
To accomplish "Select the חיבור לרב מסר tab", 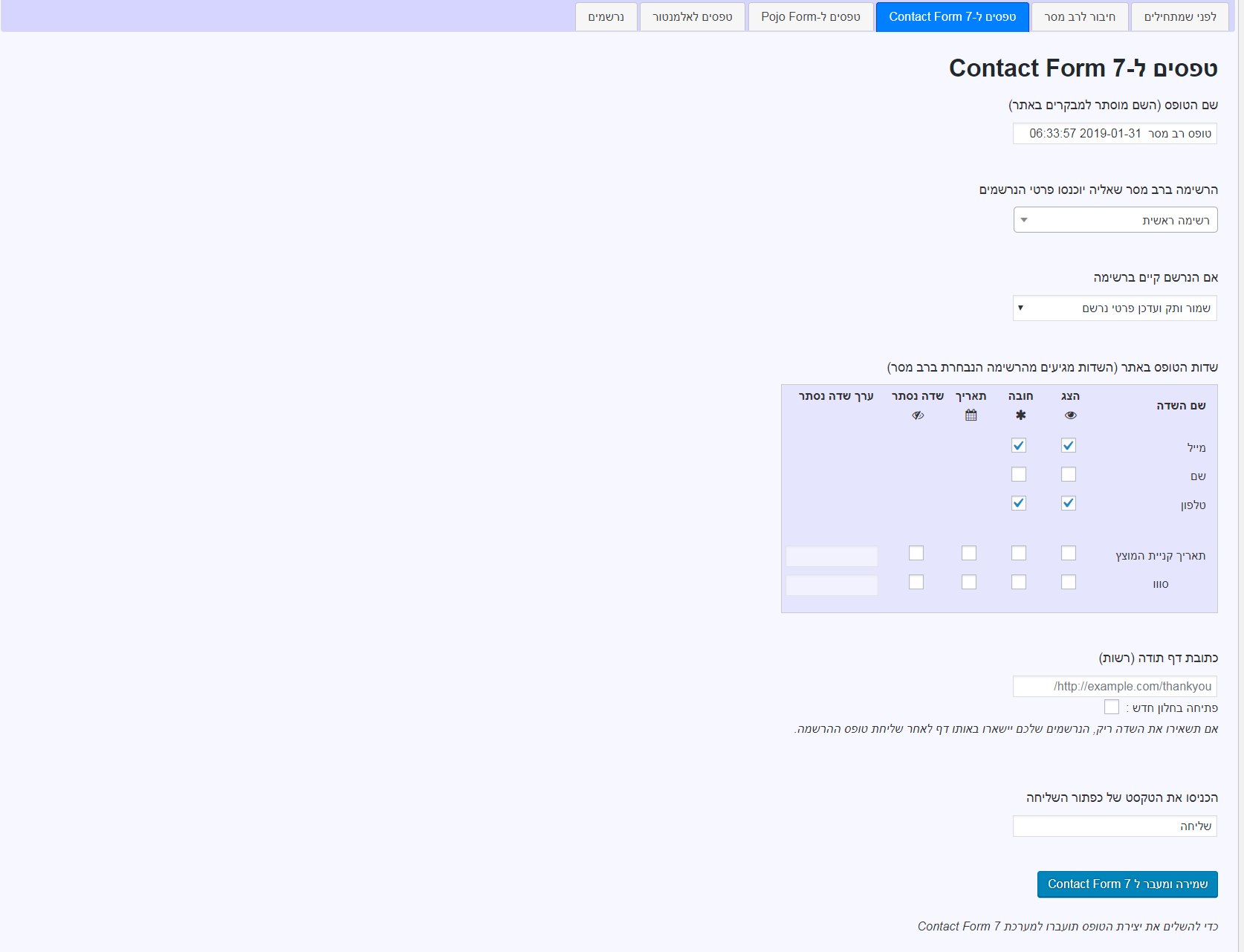I will pyautogui.click(x=1080, y=17).
